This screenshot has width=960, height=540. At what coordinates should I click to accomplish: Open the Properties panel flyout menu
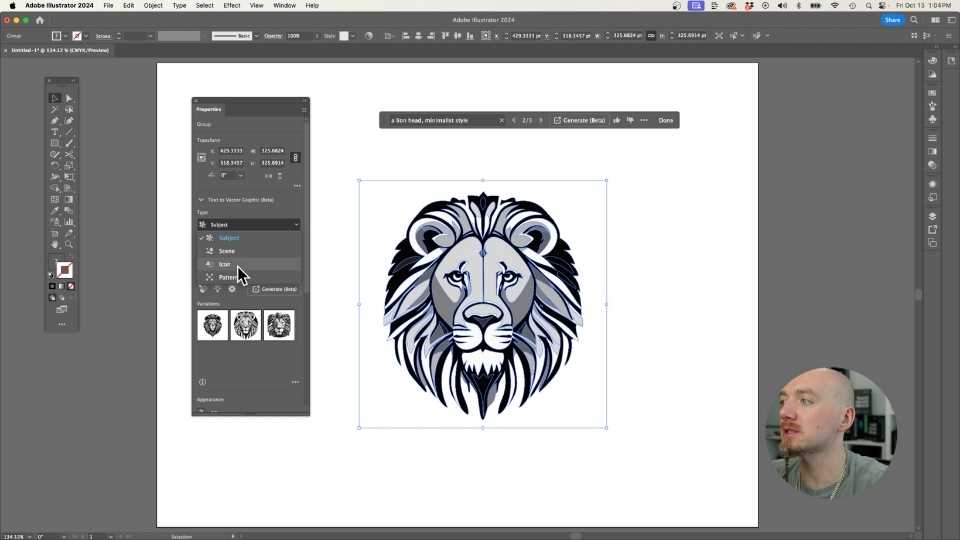[304, 110]
